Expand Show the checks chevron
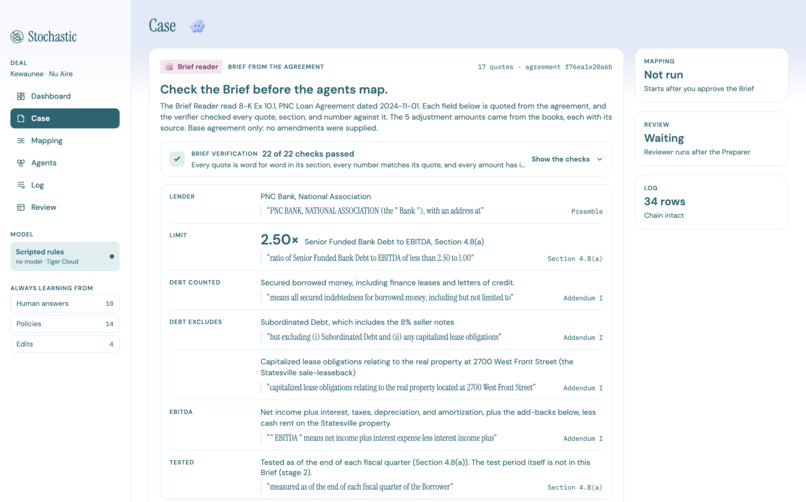 (599, 159)
